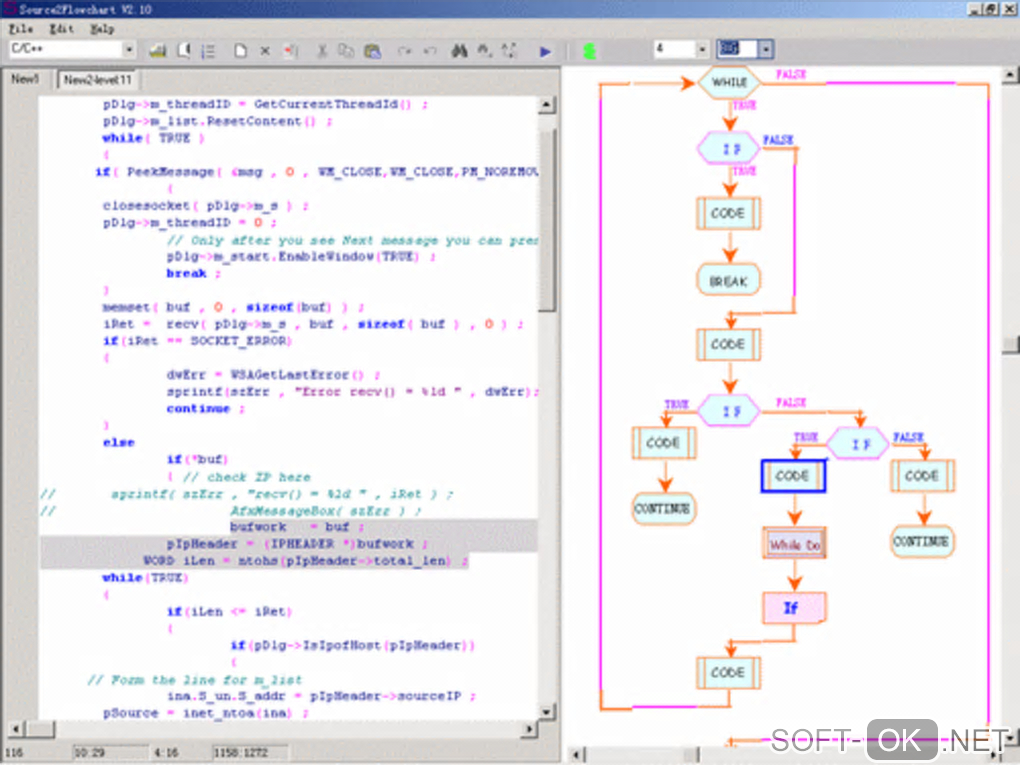Click the Paste clipboard icon
Image resolution: width=1020 pixels, height=765 pixels.
click(x=372, y=50)
